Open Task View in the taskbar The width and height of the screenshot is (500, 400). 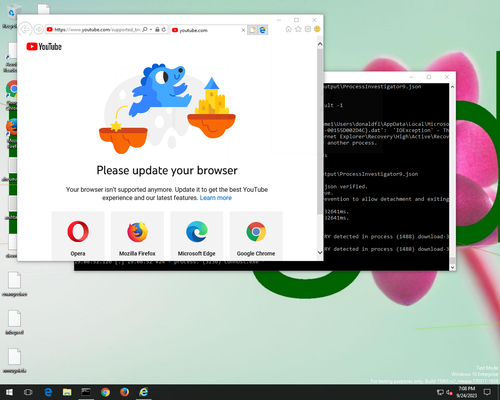pyautogui.click(x=28, y=392)
